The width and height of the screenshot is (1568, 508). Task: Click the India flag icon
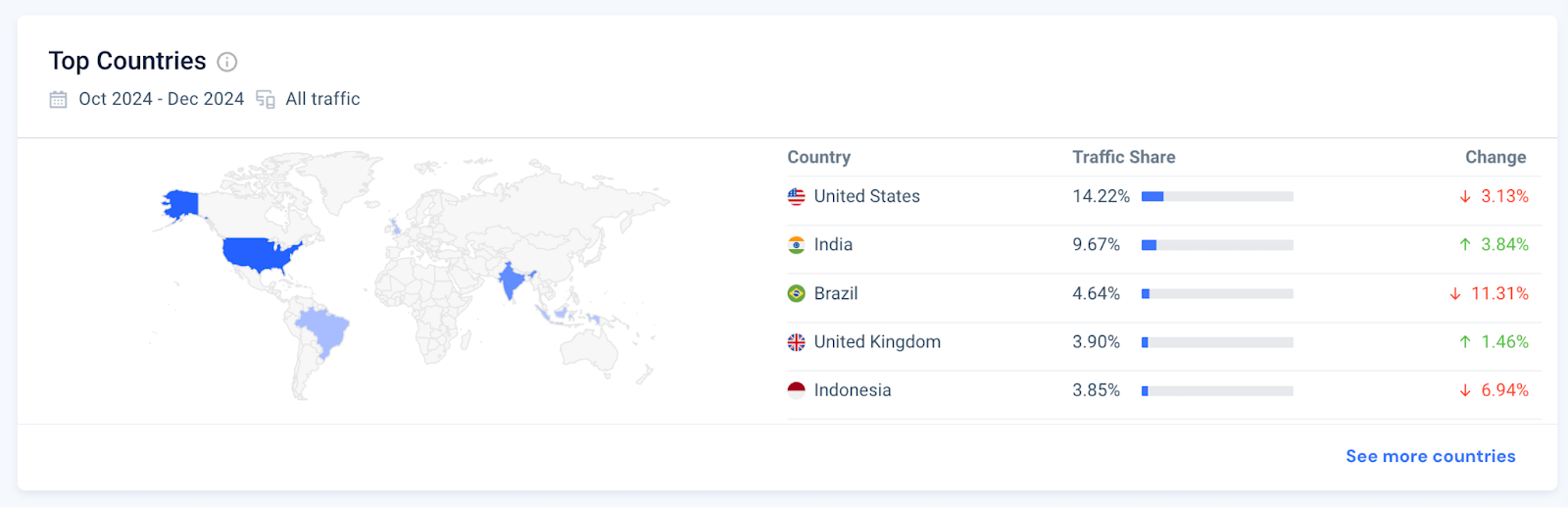tap(797, 245)
